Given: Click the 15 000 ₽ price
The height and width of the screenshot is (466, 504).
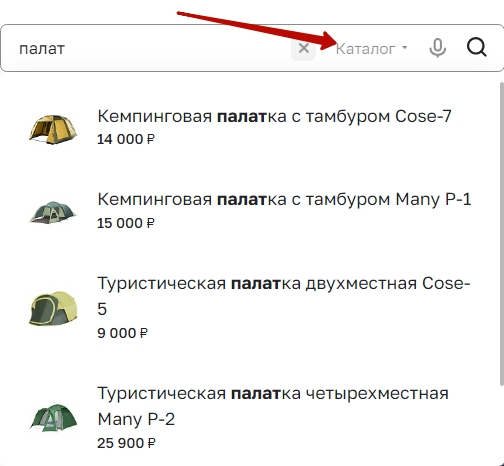Looking at the screenshot, I should point(126,223).
